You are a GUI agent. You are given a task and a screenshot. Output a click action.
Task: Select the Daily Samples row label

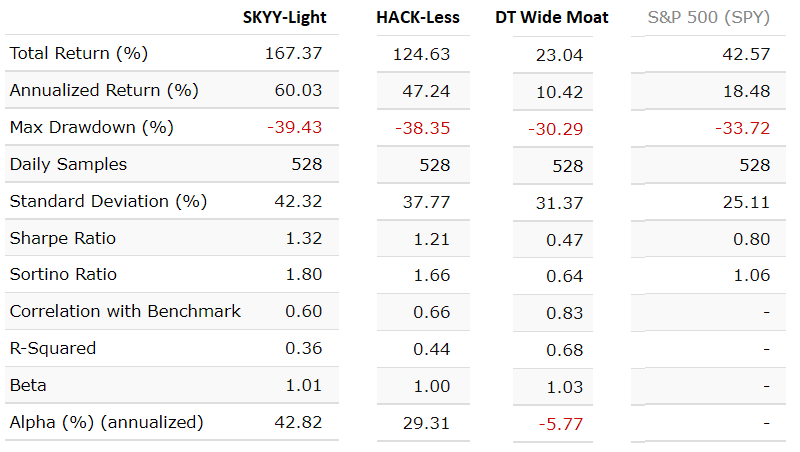coord(68,164)
